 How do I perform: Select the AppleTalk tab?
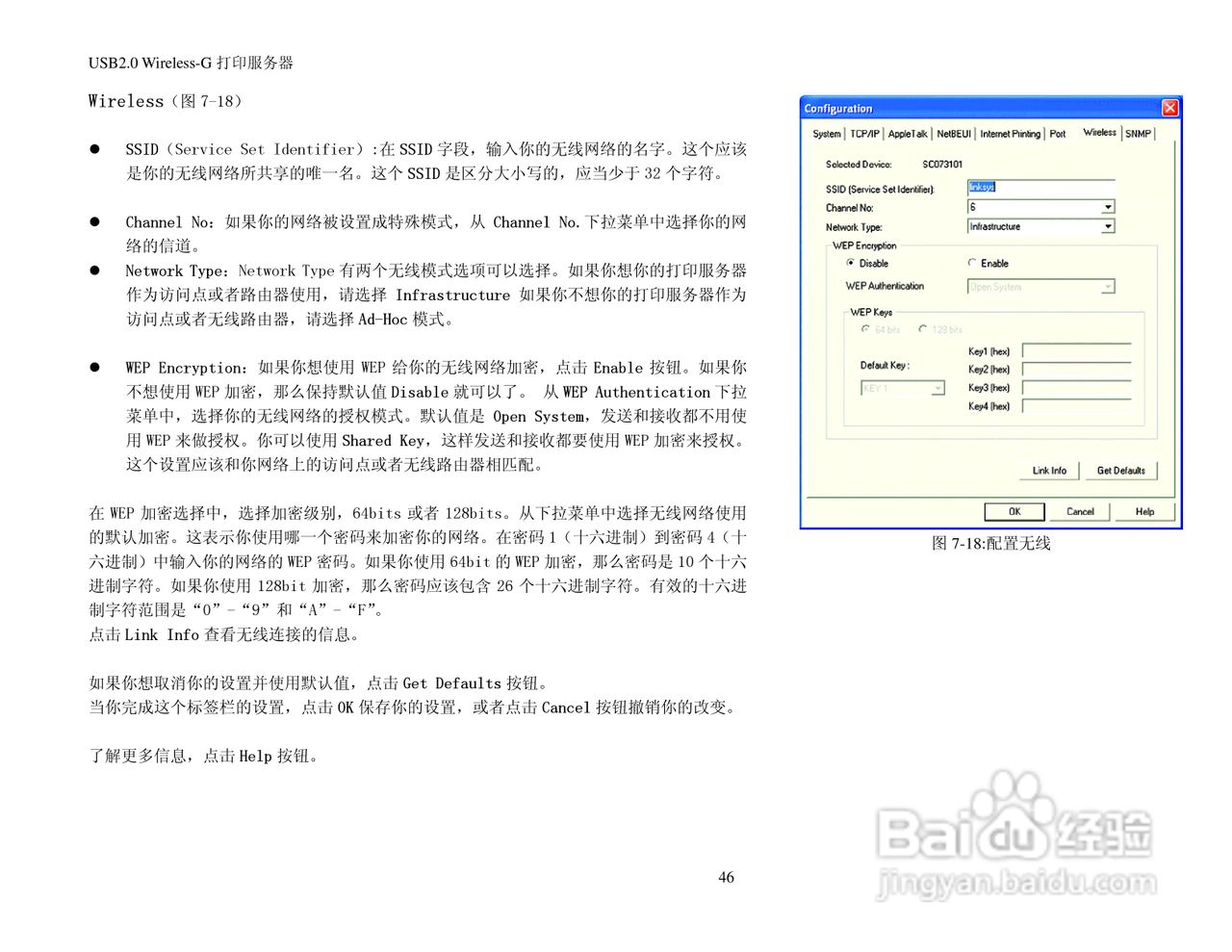tap(907, 134)
